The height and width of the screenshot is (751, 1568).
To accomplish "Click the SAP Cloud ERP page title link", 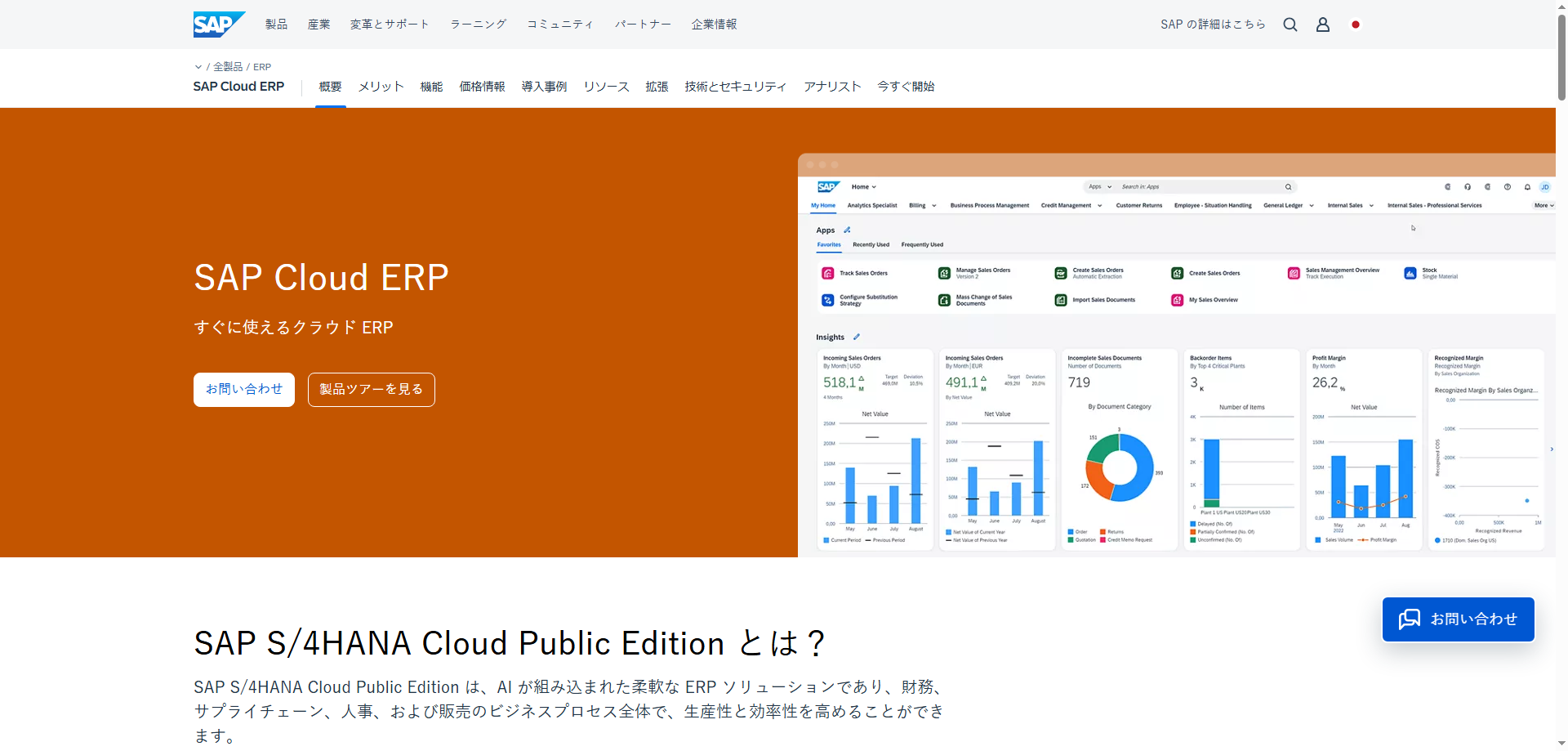I will [x=238, y=87].
